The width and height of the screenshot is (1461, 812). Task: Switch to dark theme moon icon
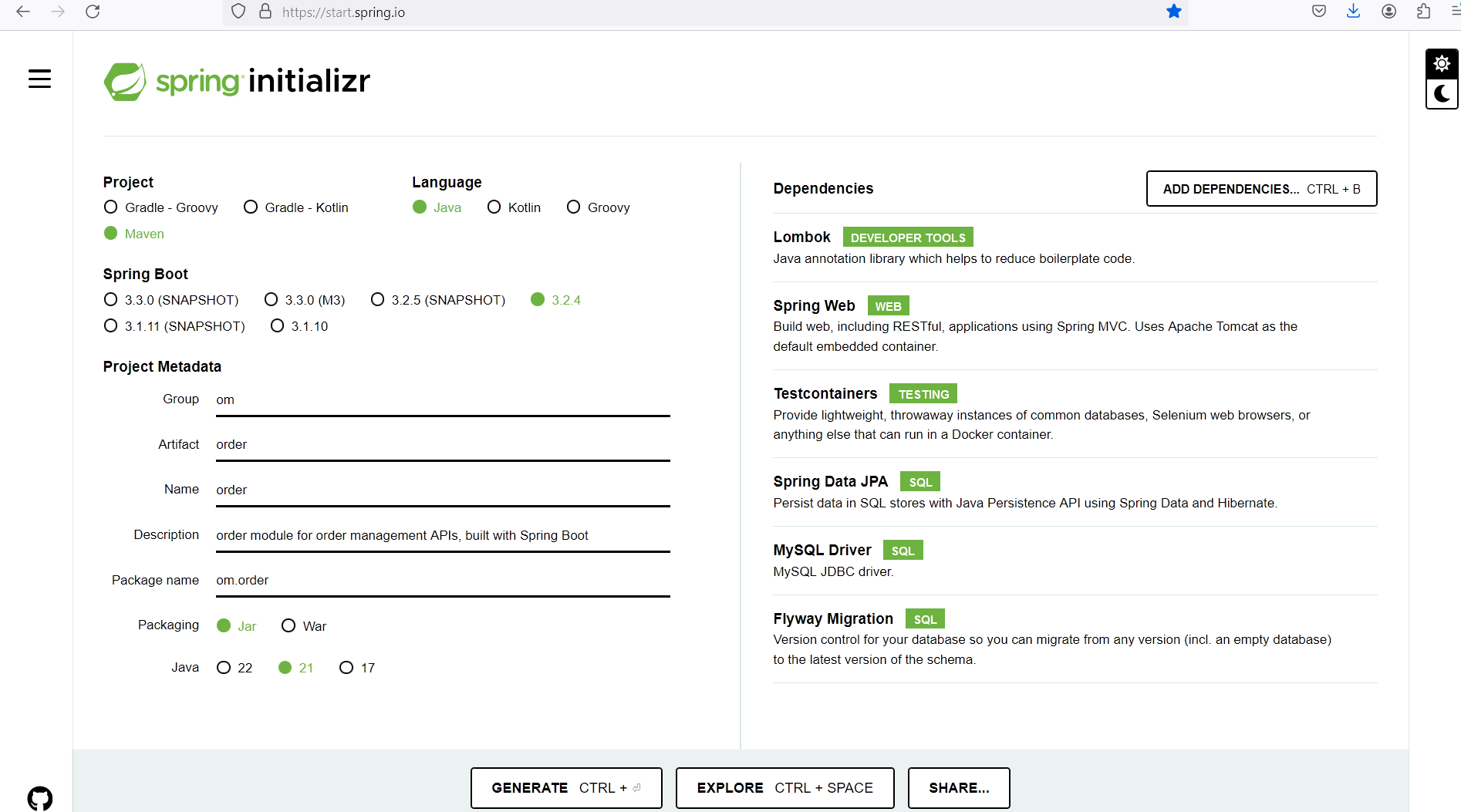tap(1441, 94)
